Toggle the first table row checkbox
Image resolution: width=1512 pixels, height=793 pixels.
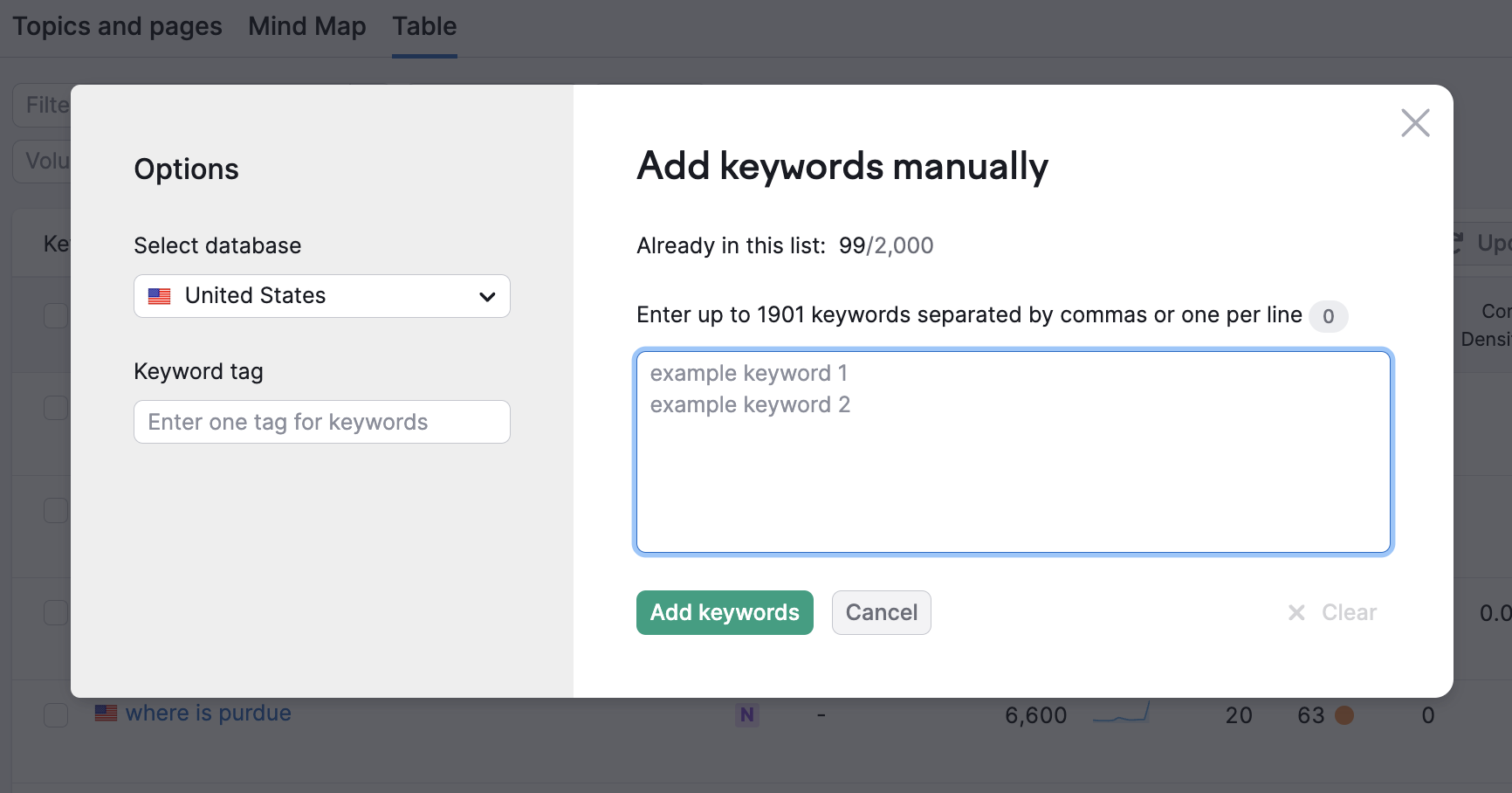pyautogui.click(x=56, y=316)
